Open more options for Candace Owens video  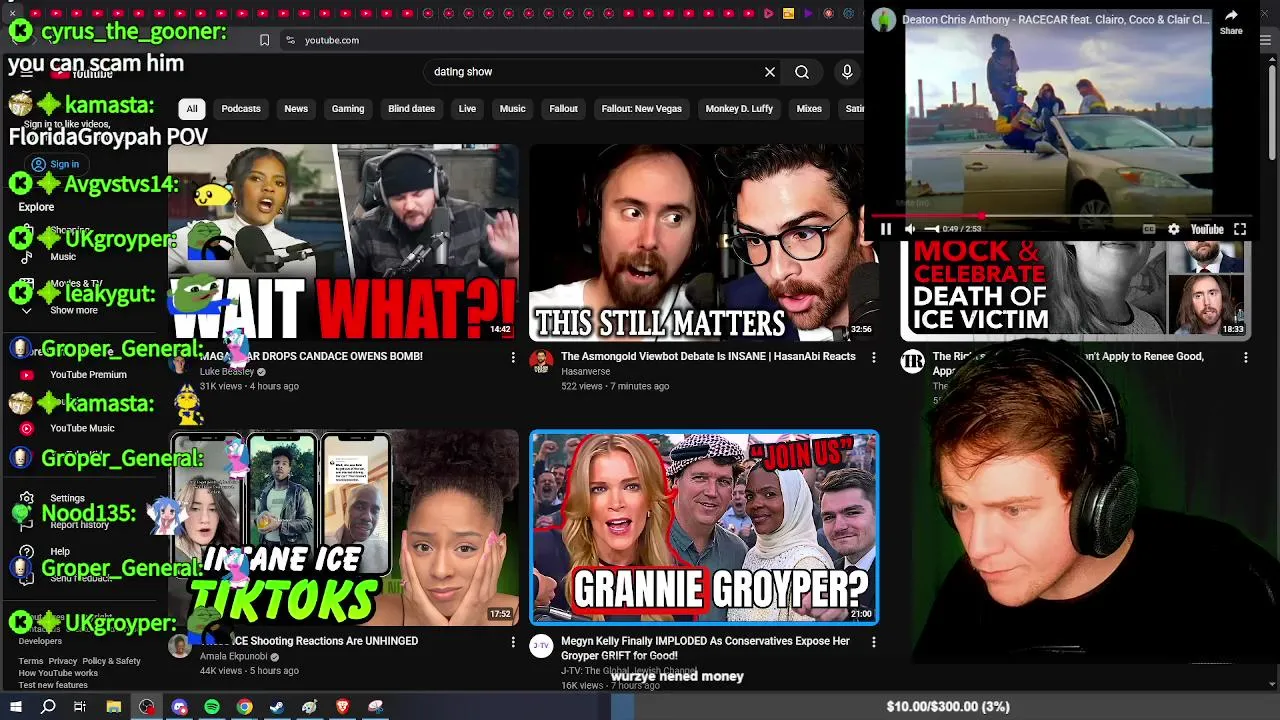point(513,357)
